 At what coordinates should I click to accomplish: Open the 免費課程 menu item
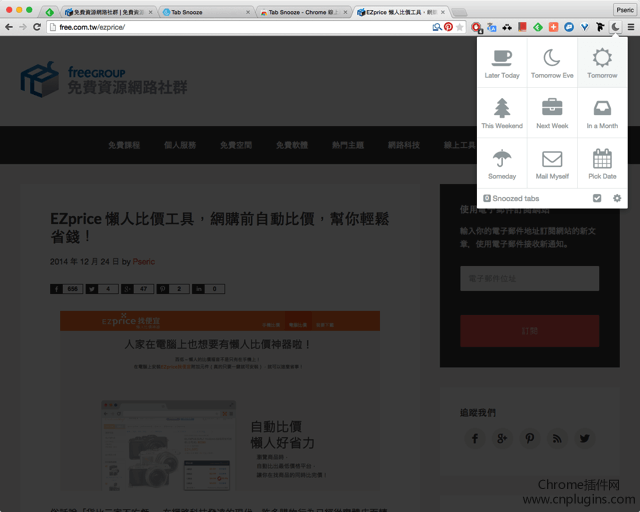pyautogui.click(x=124, y=145)
